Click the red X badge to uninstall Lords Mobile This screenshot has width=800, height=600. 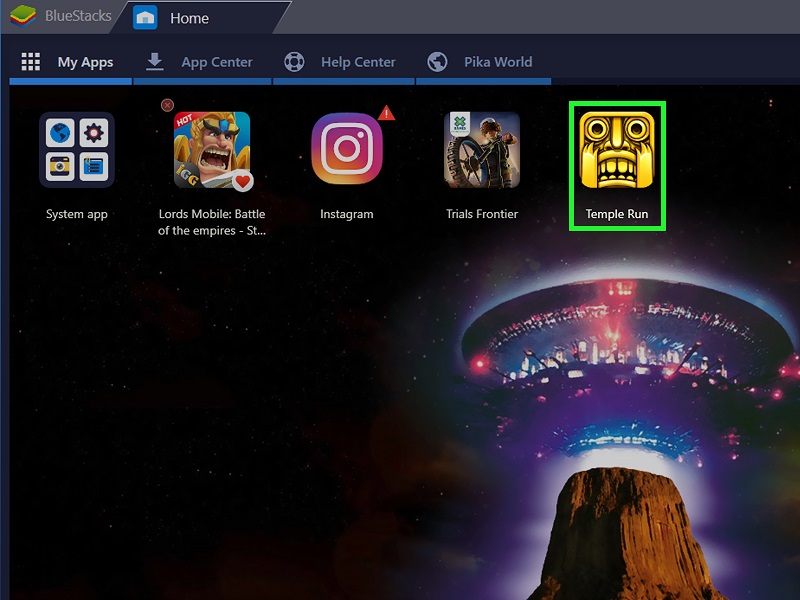pos(167,104)
